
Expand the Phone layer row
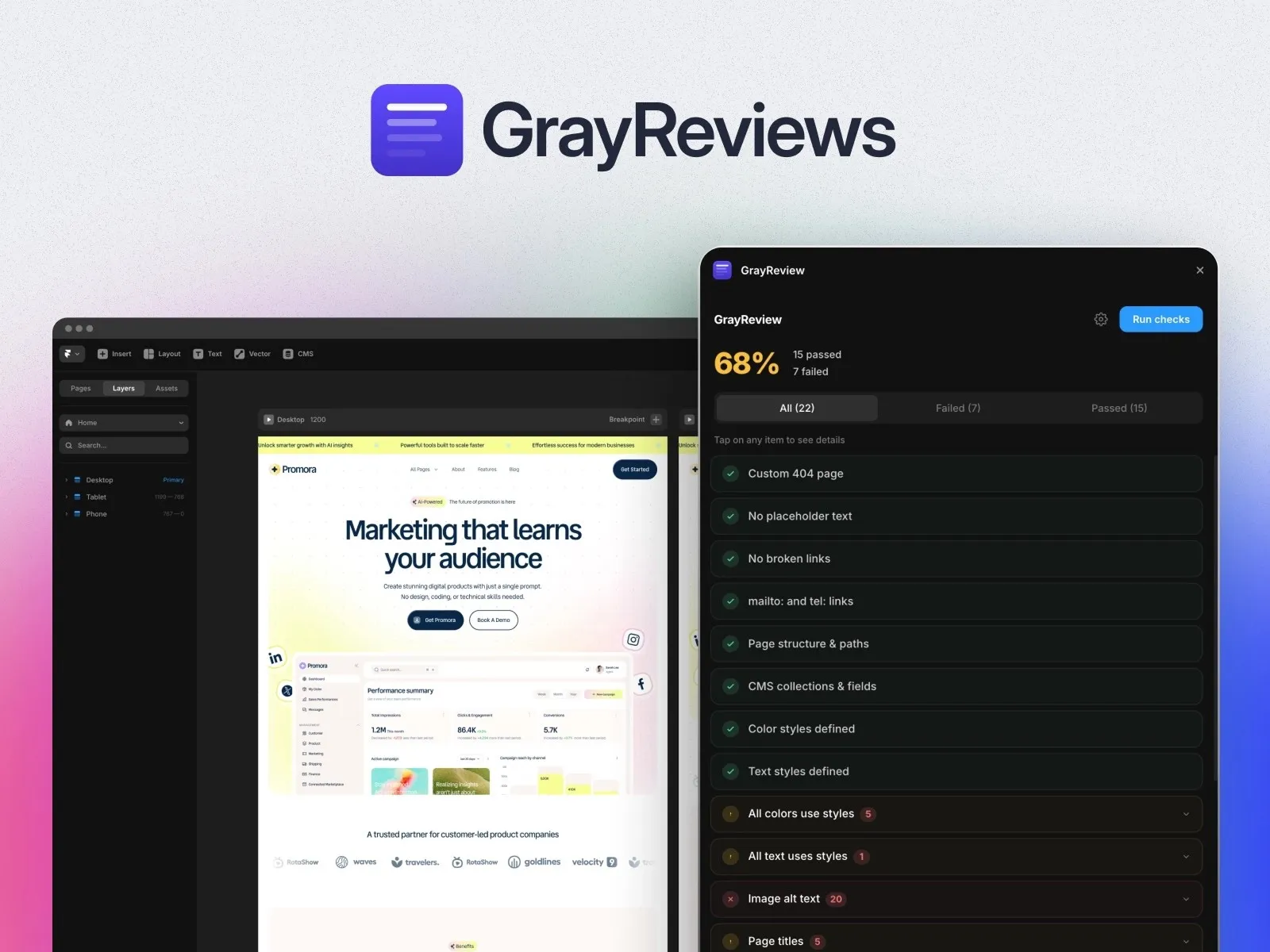[67, 514]
